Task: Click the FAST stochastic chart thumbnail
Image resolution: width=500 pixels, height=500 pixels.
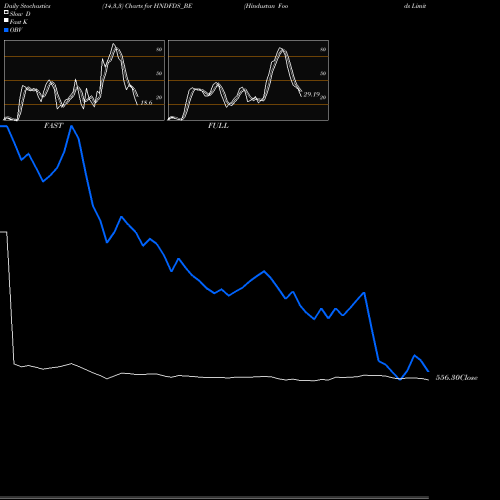Action: 84,80
